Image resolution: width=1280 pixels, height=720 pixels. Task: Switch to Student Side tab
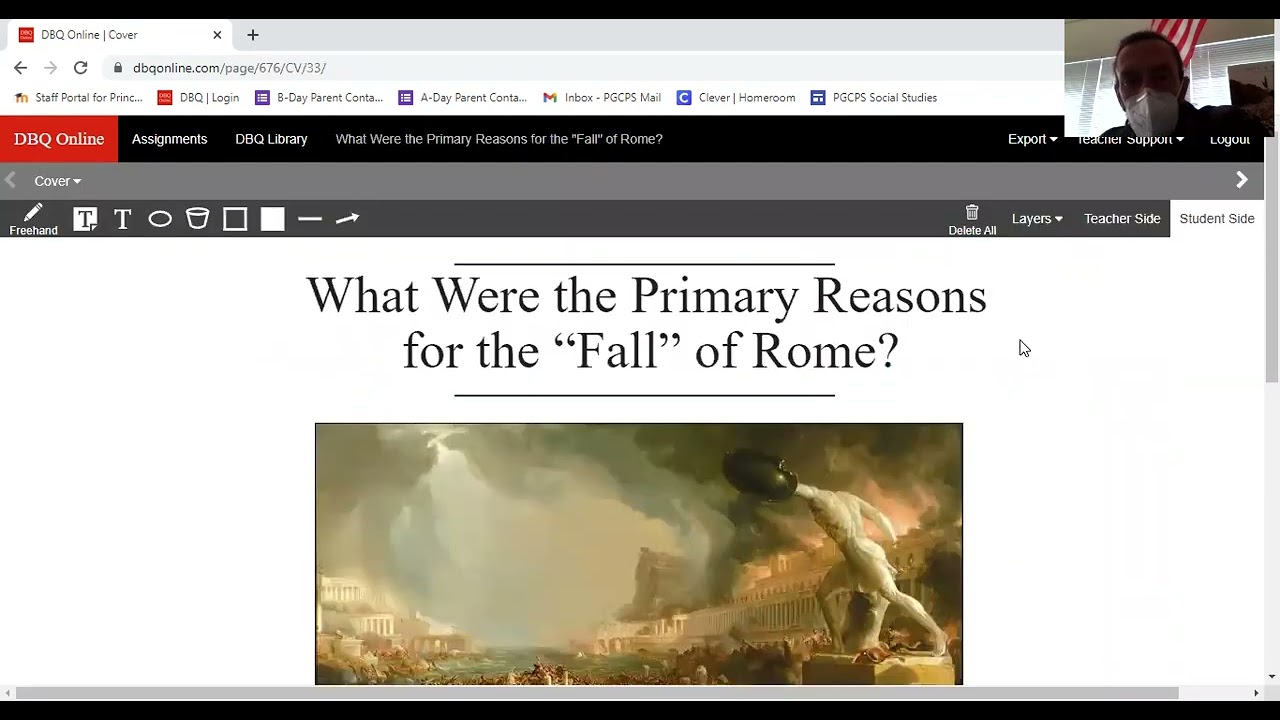pos(1217,219)
